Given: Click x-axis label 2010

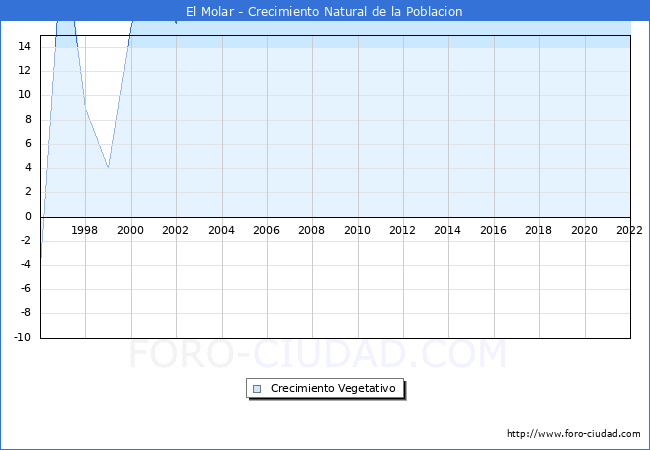Looking at the screenshot, I should pyautogui.click(x=357, y=230).
